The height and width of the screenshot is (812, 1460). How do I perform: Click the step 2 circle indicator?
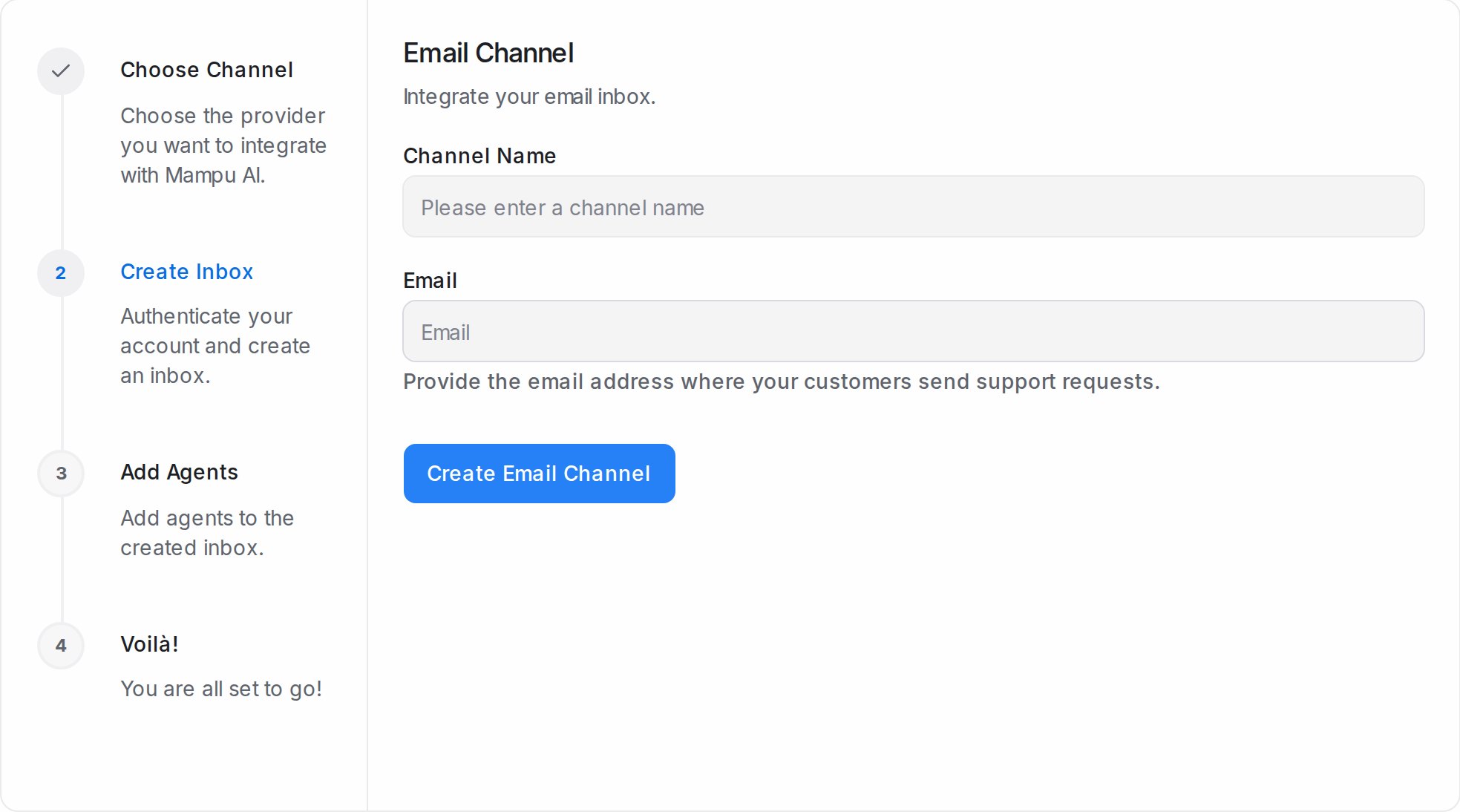point(61,273)
